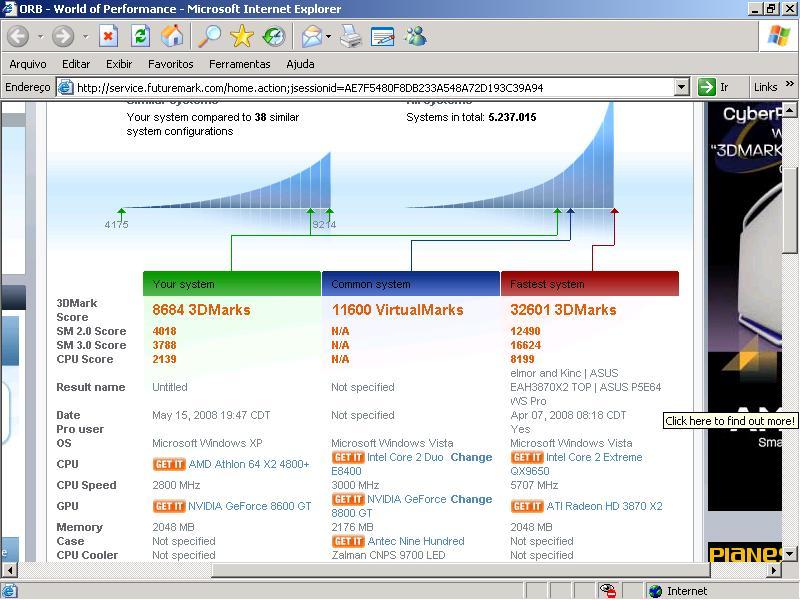The height and width of the screenshot is (600, 800).
Task: Open the address bar dropdown arrow
Action: point(681,87)
